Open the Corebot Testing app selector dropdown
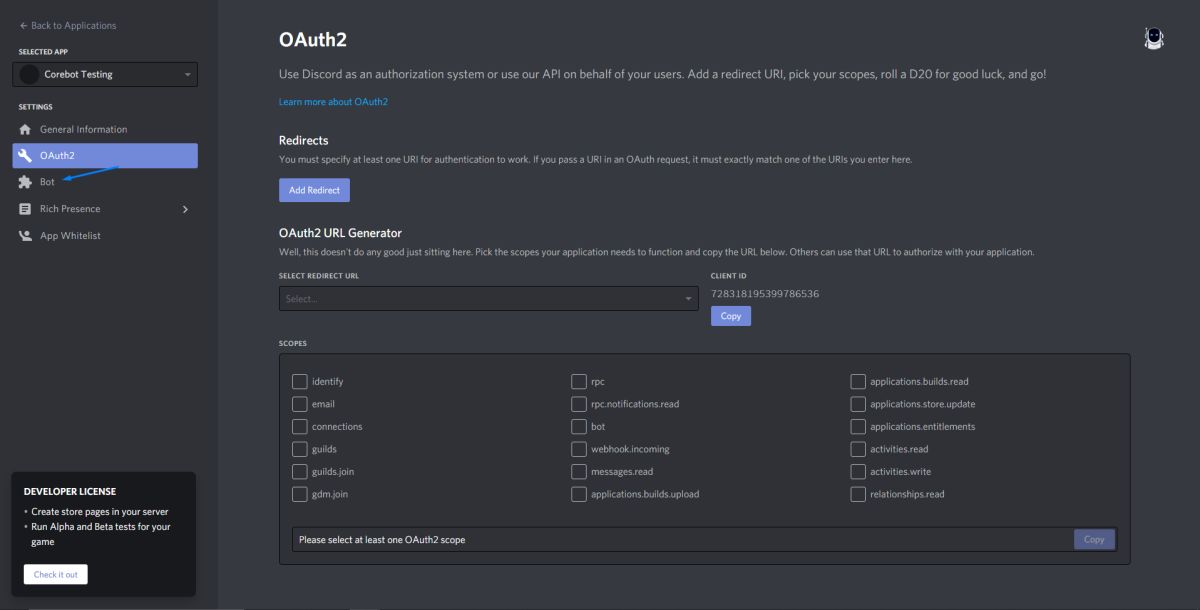The image size is (1200, 610). [x=105, y=74]
